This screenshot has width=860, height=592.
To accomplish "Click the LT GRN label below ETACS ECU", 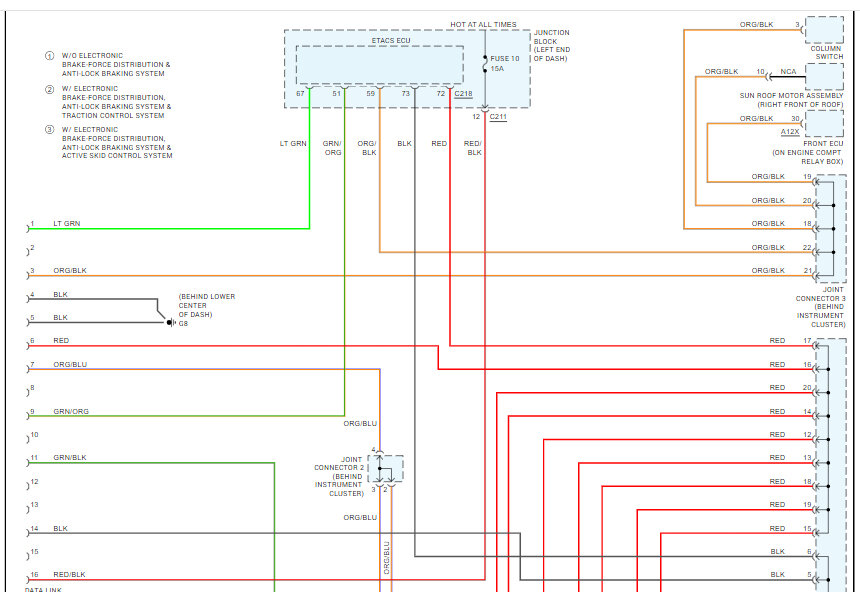I will [293, 144].
